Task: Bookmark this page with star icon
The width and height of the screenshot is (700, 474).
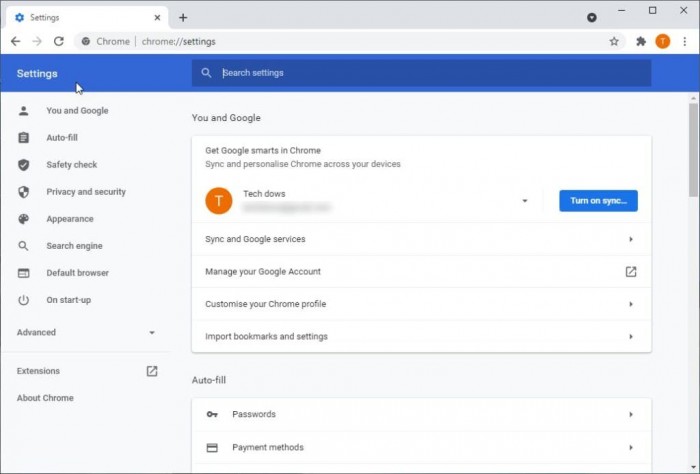Action: 614,41
